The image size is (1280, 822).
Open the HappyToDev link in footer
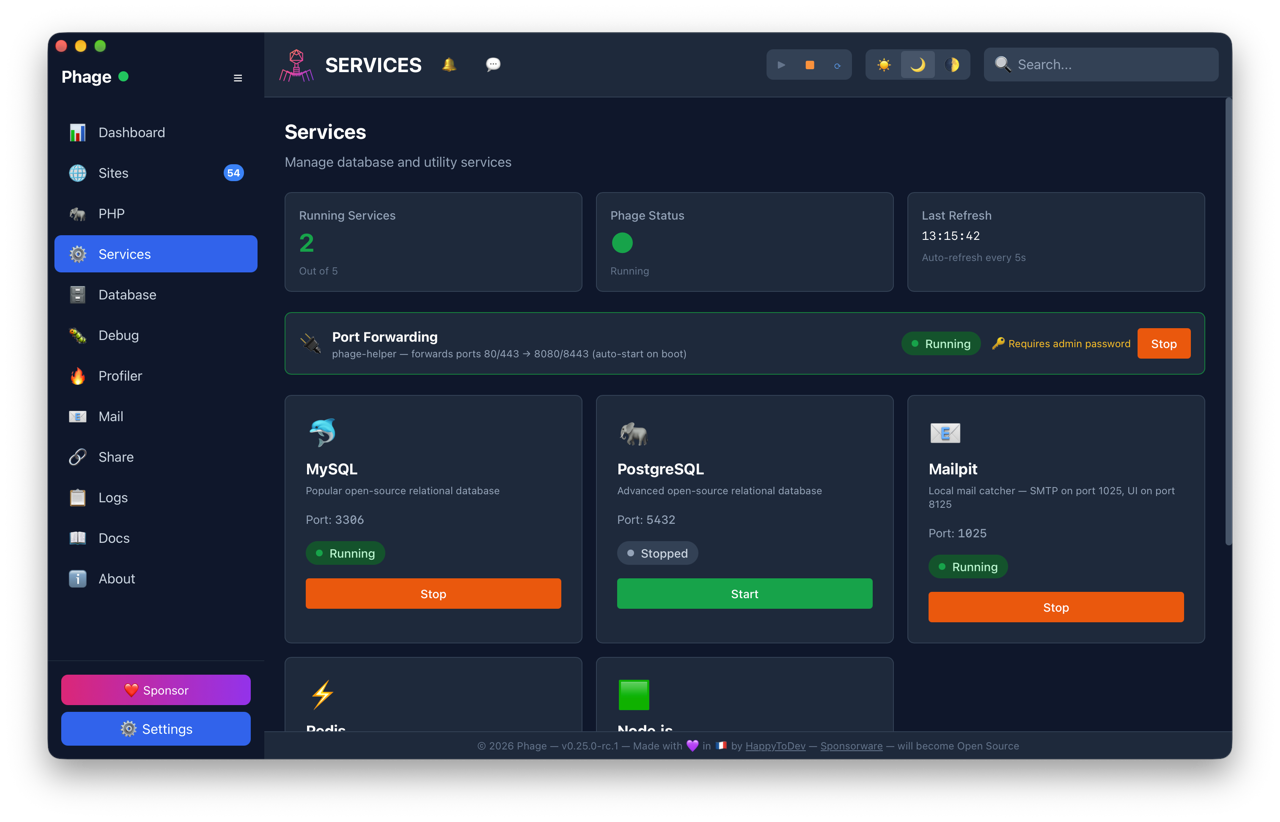click(x=775, y=746)
